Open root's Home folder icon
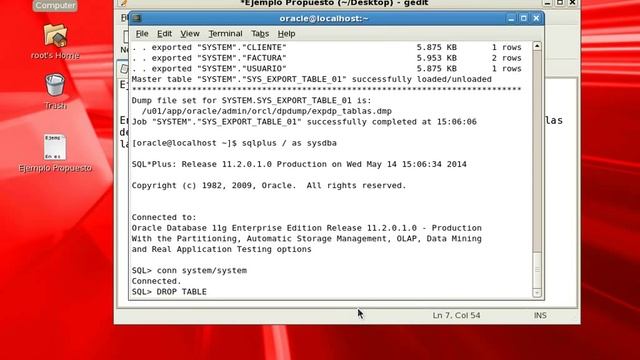This screenshot has height=360, width=640. pyautogui.click(x=55, y=41)
